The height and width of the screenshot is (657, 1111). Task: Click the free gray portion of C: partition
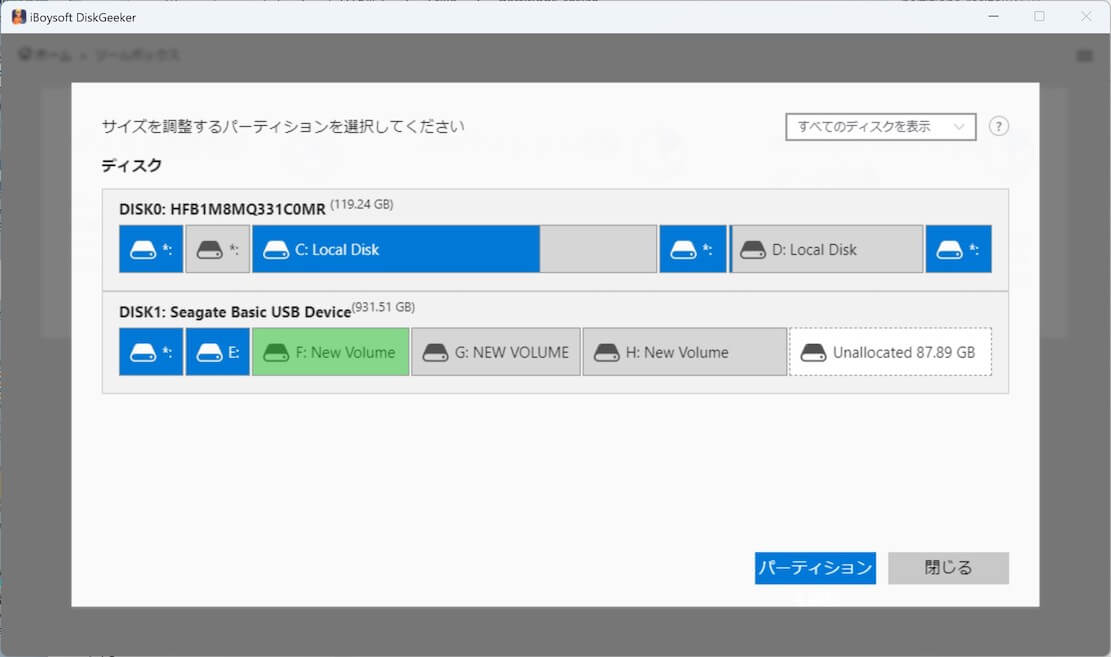coord(598,249)
